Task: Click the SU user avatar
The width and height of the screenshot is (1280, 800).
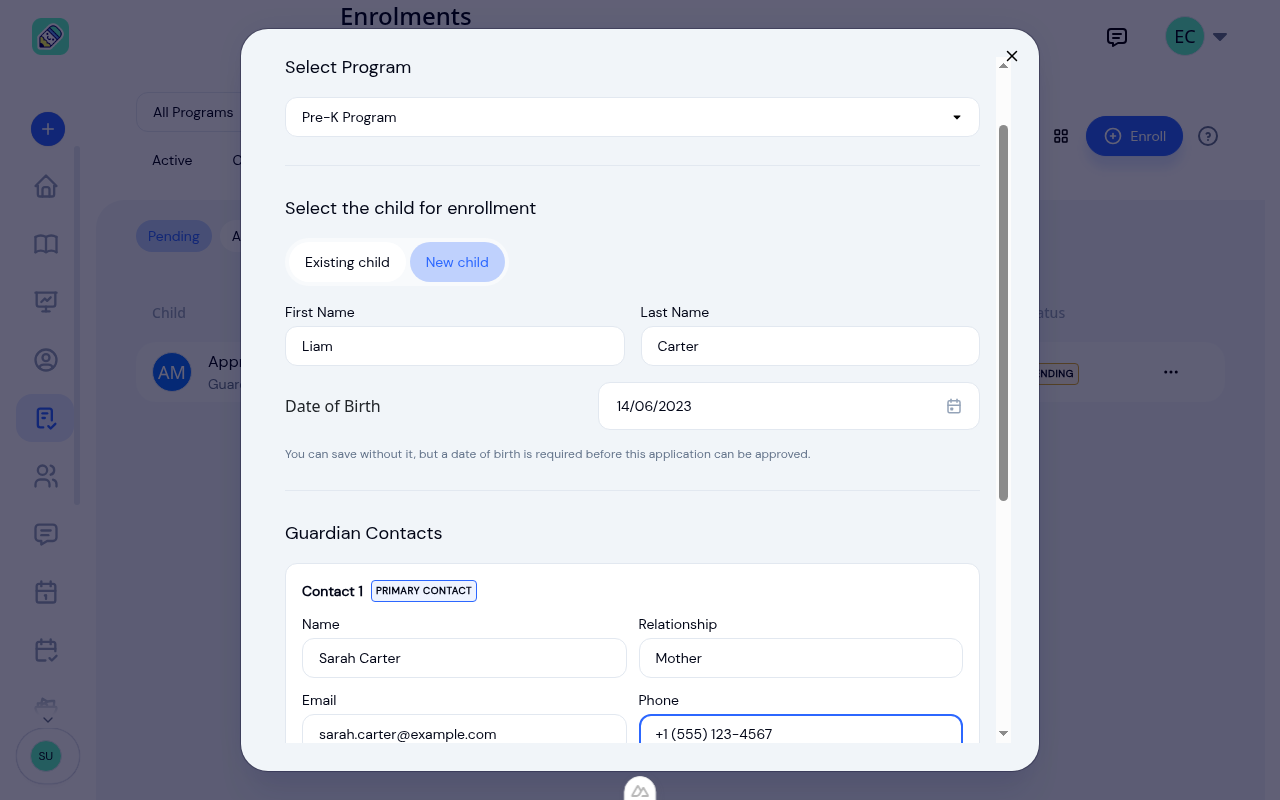Action: [x=46, y=756]
